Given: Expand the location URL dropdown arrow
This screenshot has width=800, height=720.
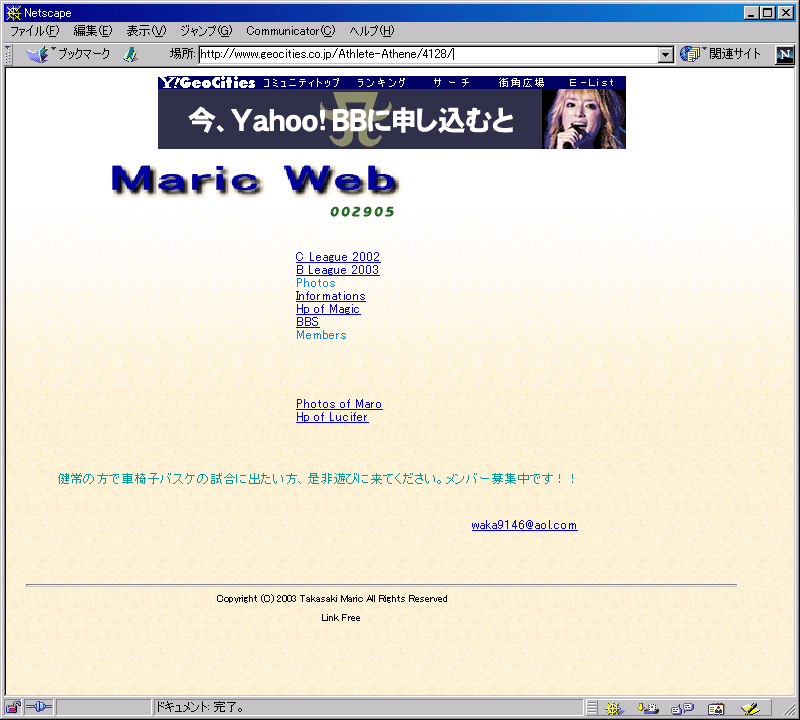Looking at the screenshot, I should (665, 55).
